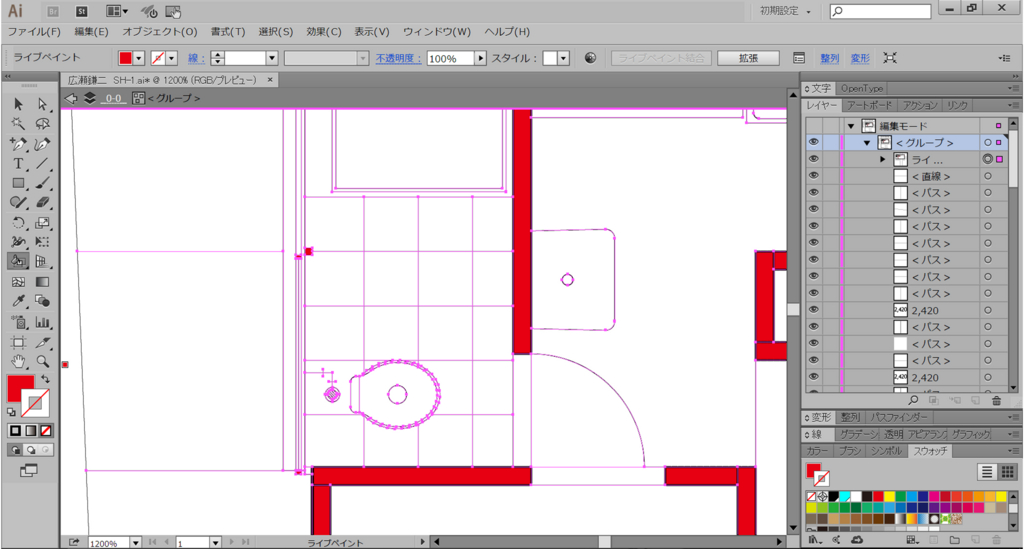Set paint mode to Gradient in toolbox
The image size is (1024, 549).
[31, 431]
